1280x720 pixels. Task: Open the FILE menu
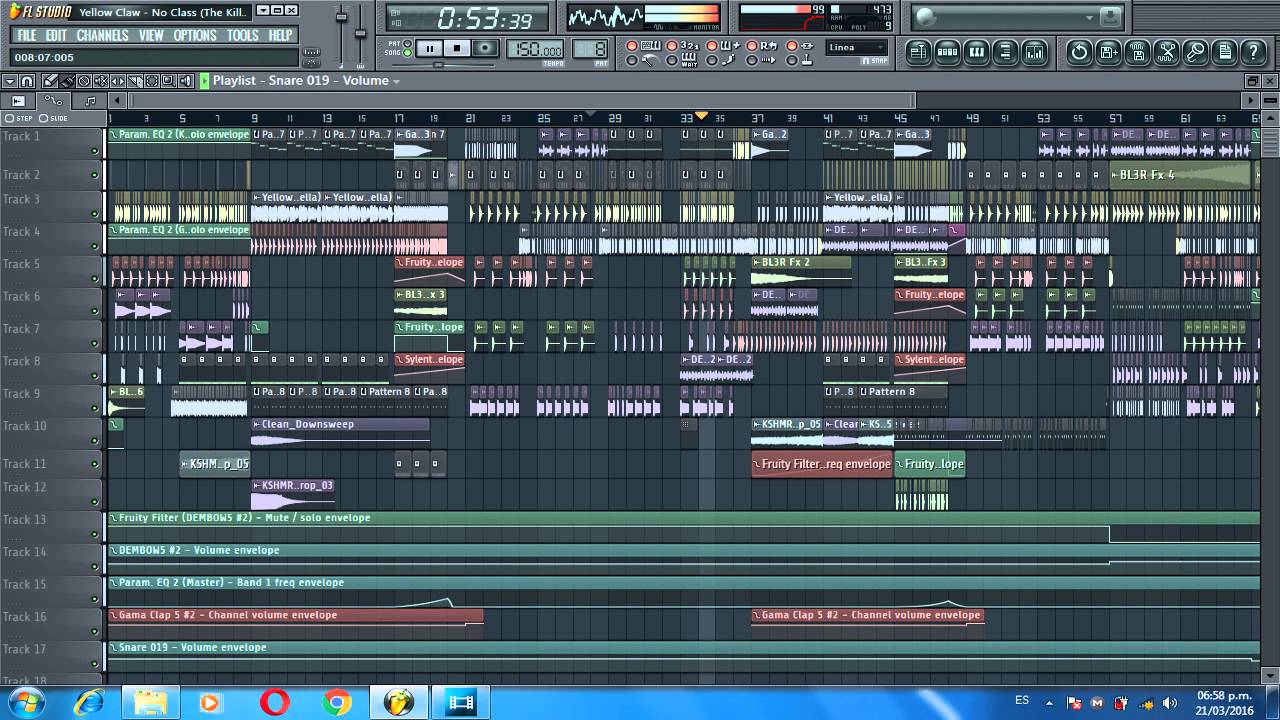click(x=26, y=35)
